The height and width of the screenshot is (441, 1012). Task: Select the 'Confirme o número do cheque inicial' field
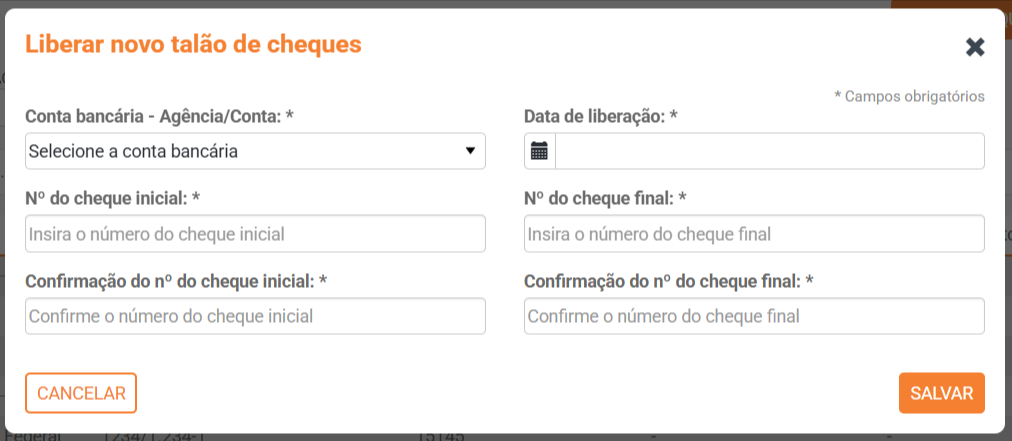coord(255,316)
